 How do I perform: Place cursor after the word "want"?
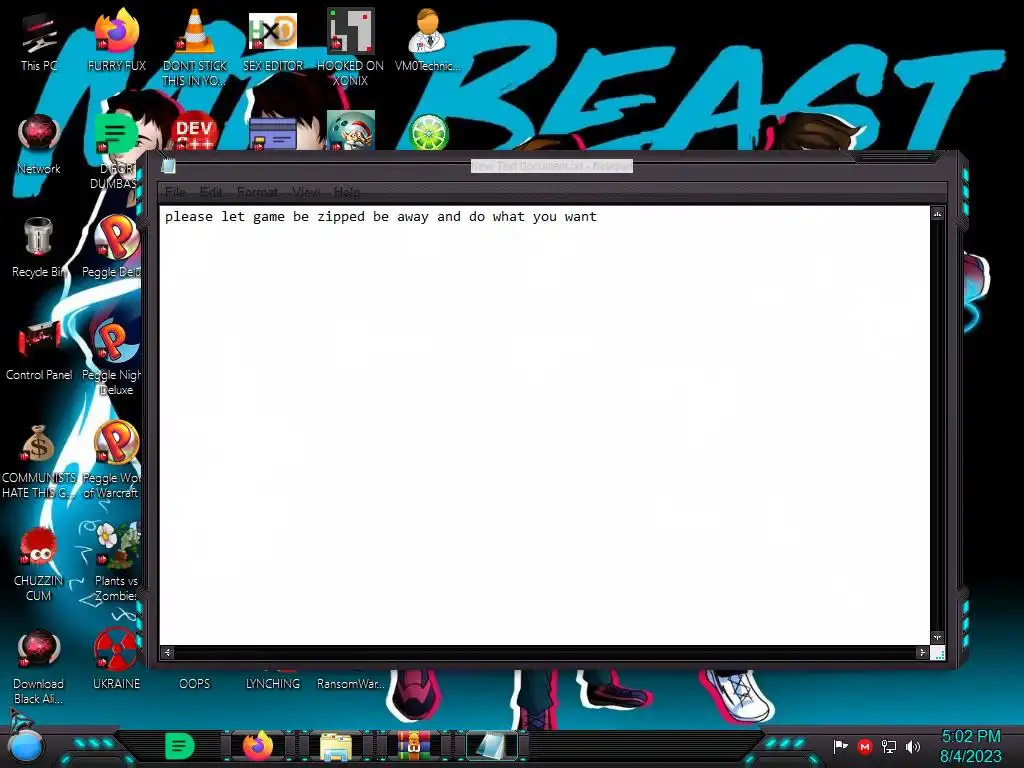coord(598,217)
